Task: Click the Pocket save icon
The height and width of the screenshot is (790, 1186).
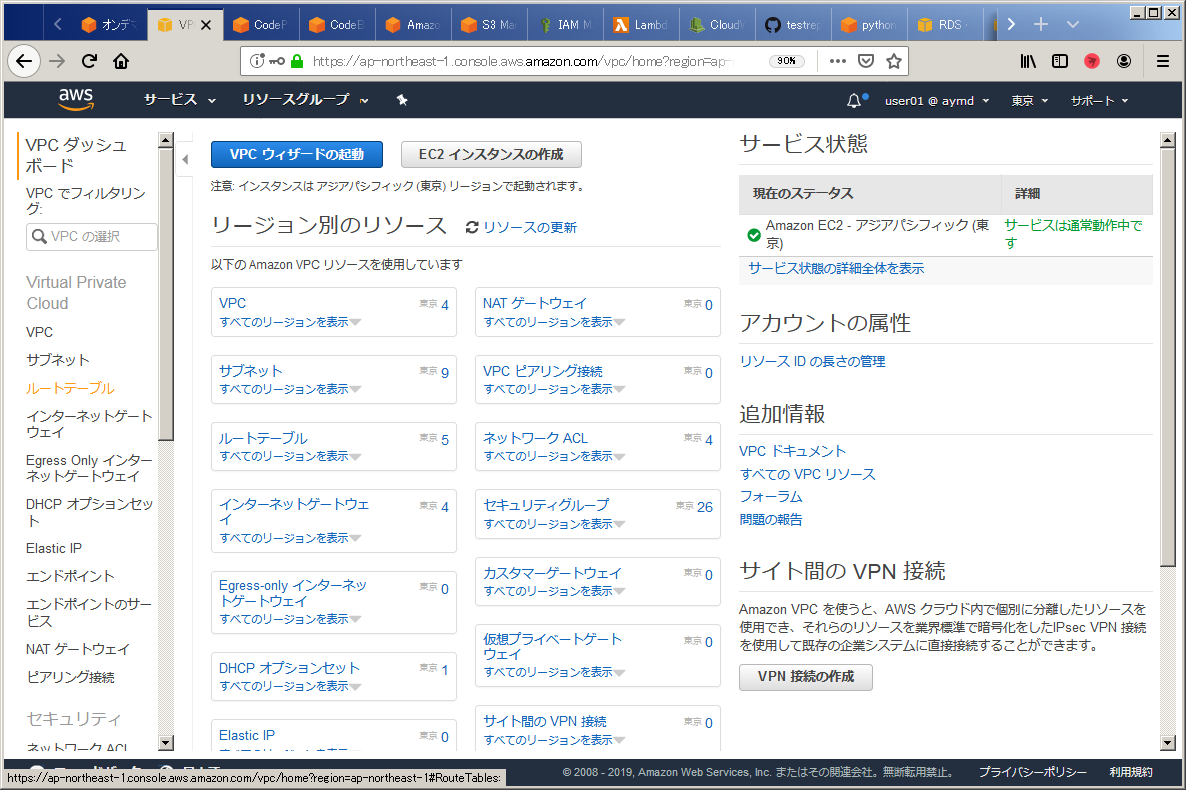Action: point(866,61)
